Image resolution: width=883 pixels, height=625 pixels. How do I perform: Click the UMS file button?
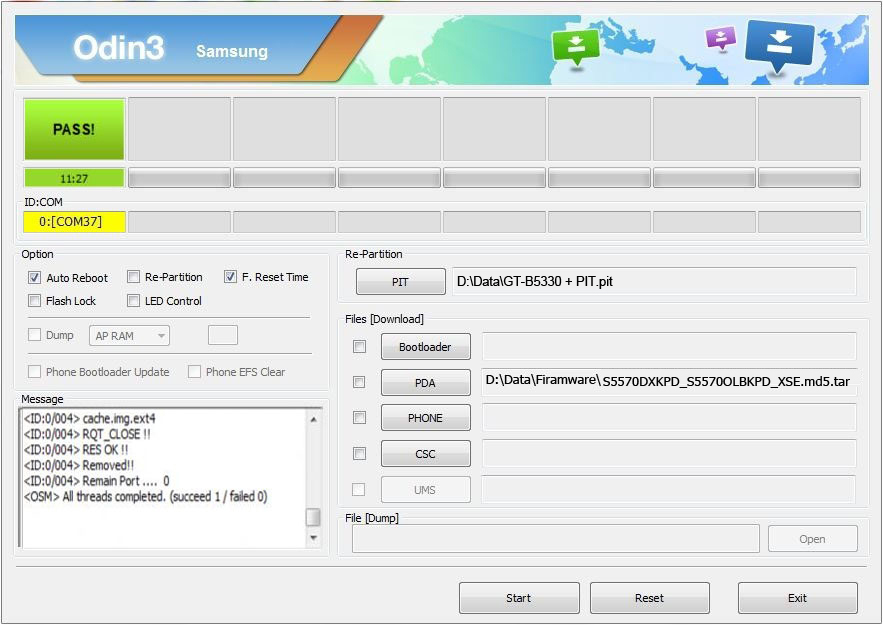[x=426, y=490]
